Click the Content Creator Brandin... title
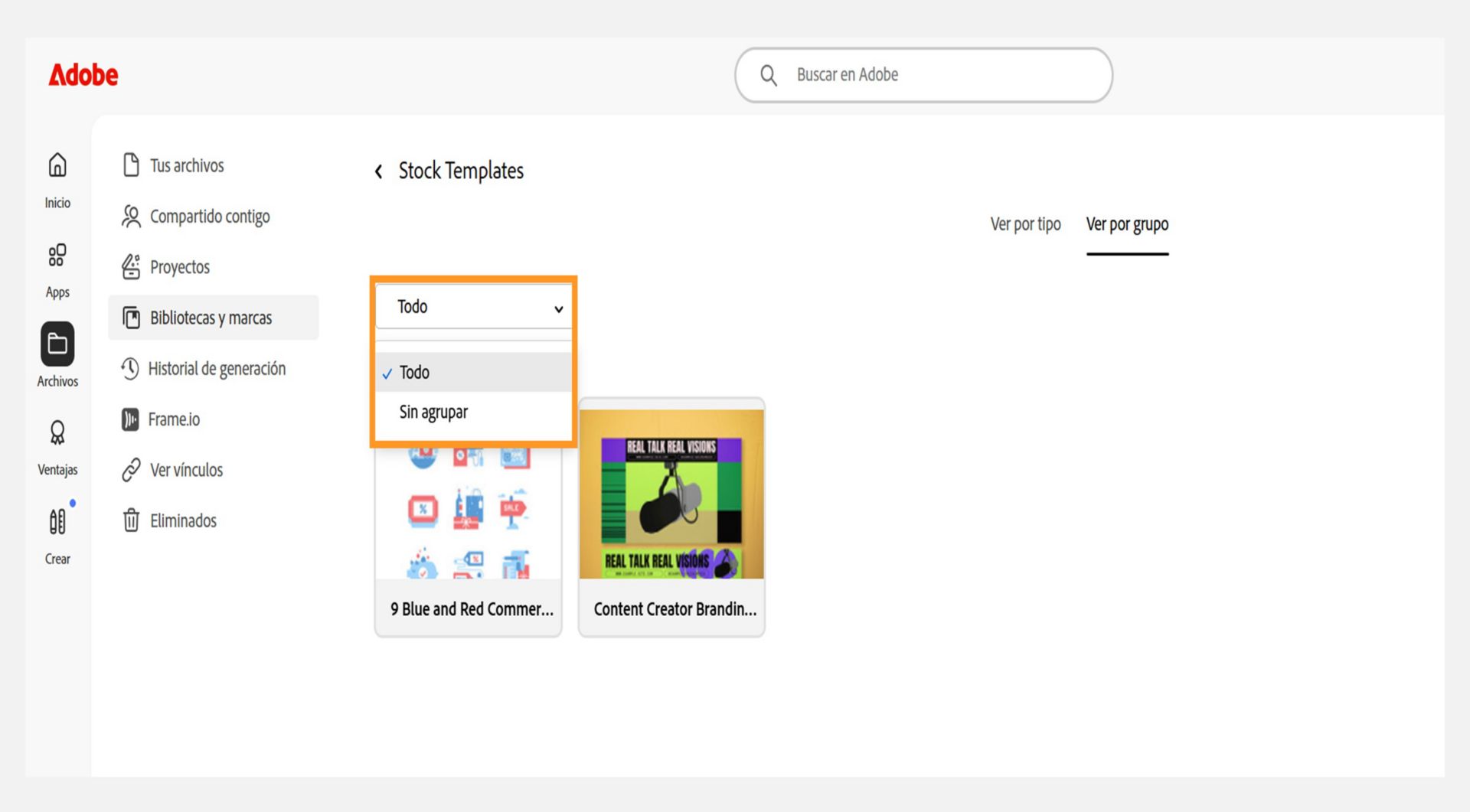This screenshot has height=812, width=1470. coord(675,609)
